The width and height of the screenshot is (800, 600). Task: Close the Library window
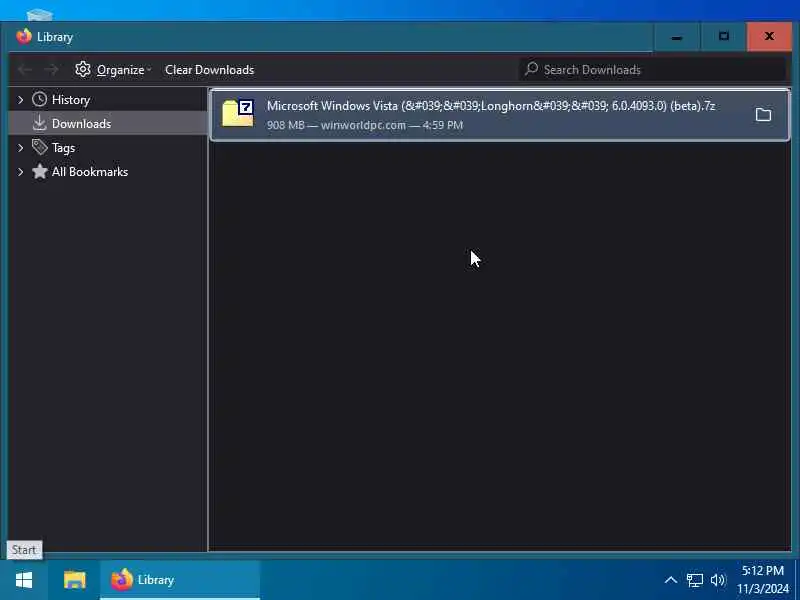pos(769,37)
